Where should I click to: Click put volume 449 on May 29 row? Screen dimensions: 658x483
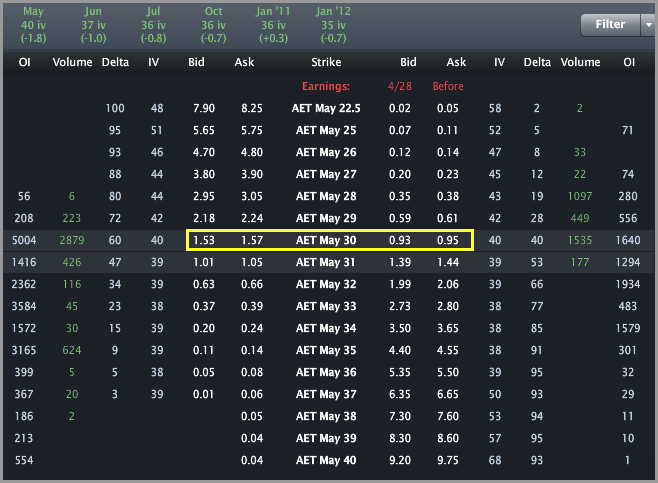click(580, 218)
